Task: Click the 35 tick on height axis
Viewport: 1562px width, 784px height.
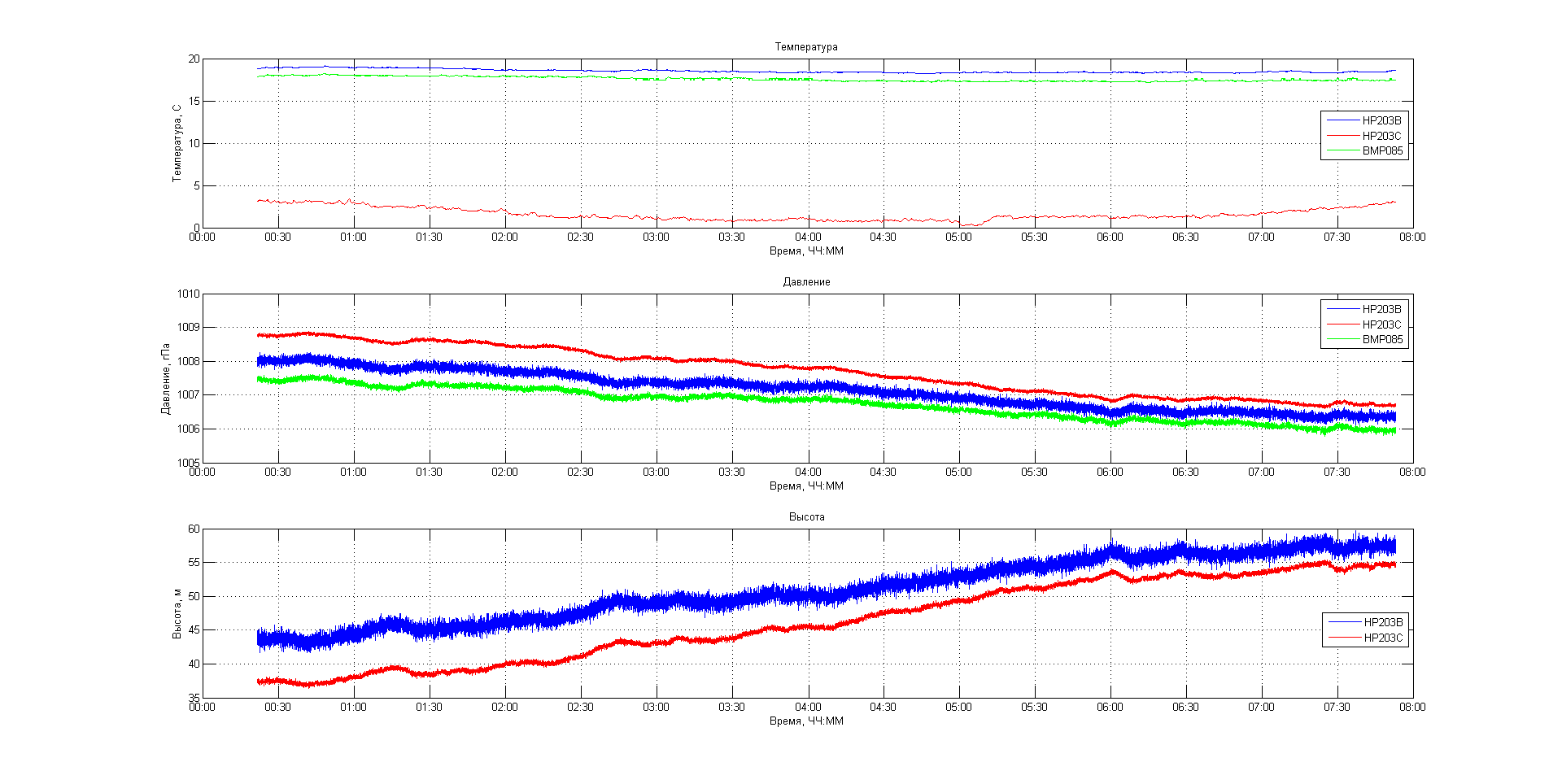Action: (x=194, y=698)
